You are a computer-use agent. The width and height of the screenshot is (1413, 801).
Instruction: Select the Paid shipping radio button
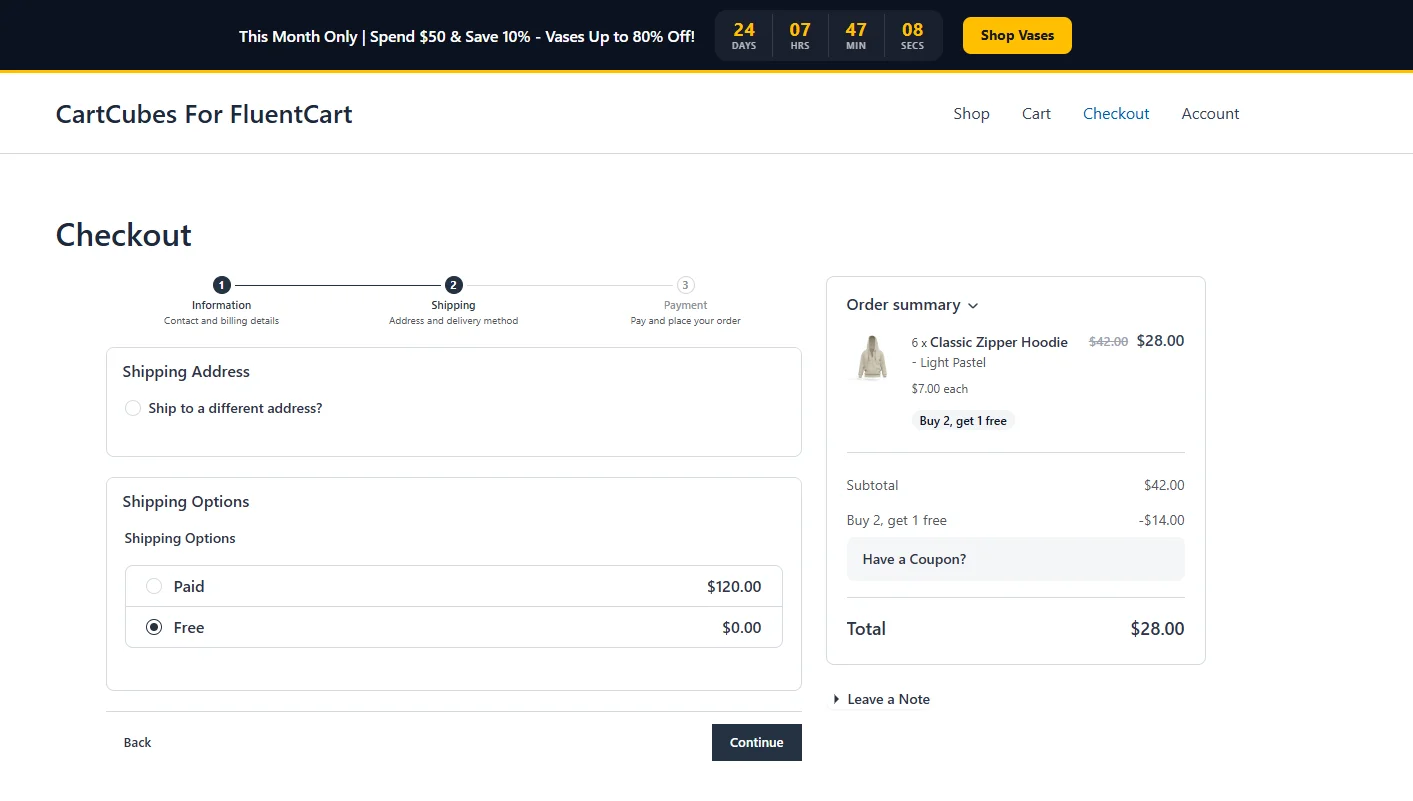(x=154, y=586)
